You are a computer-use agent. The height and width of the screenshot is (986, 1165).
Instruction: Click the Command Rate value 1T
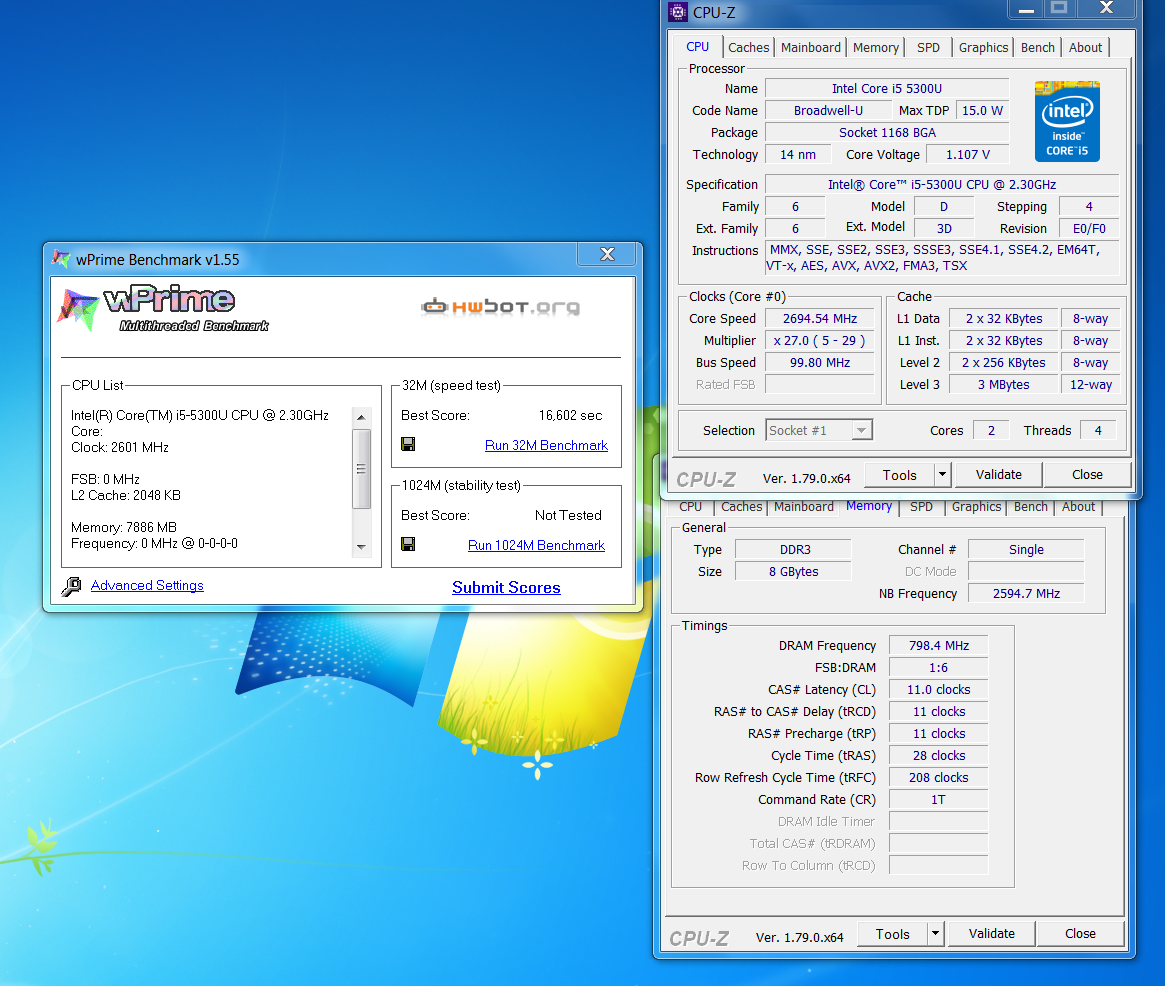pos(938,799)
